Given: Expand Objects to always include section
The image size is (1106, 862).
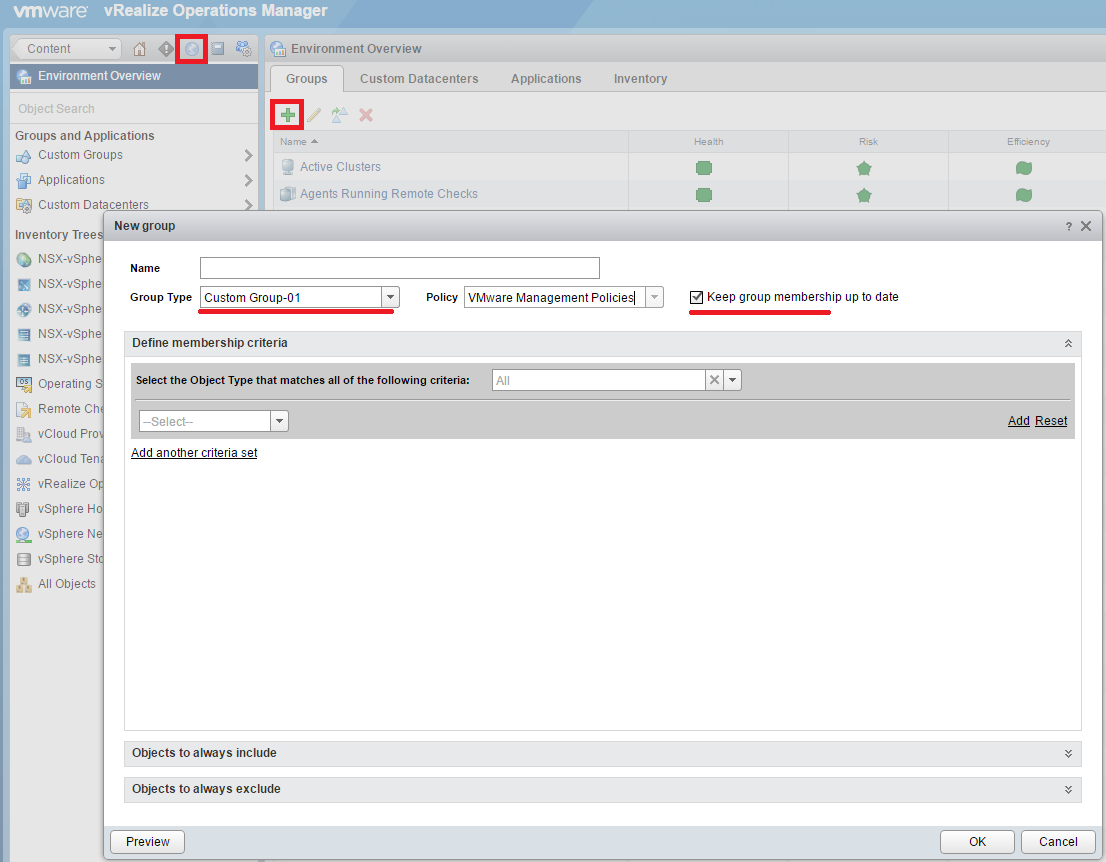Looking at the screenshot, I should 1068,753.
